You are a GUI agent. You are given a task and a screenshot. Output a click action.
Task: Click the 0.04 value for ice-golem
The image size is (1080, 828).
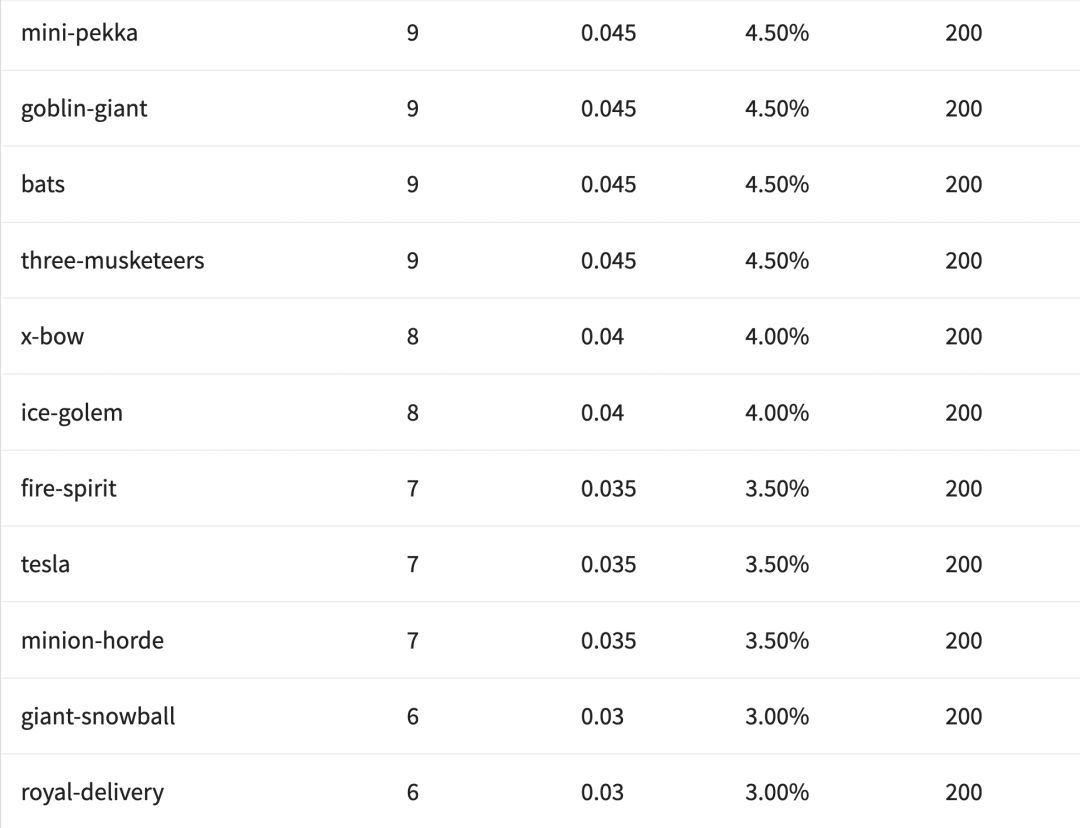click(x=602, y=413)
